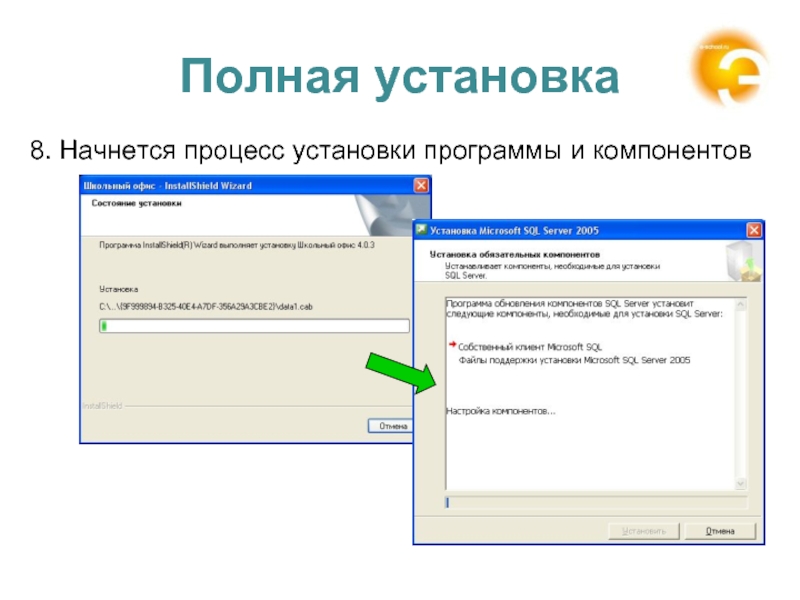Select Файлы поддержки установки Microsoft SQL Server 2005

574,360
